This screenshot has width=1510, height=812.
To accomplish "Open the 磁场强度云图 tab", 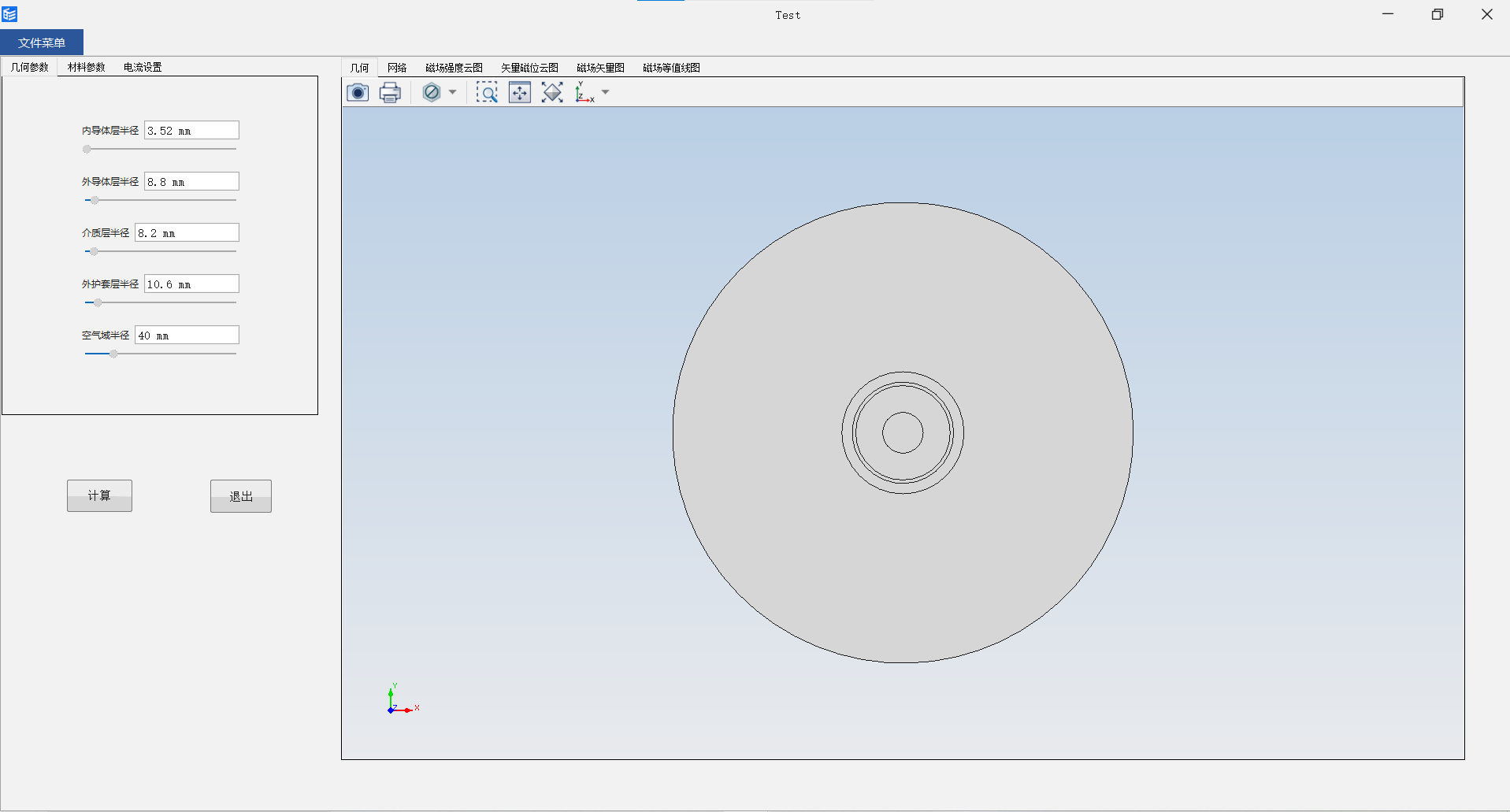I will pyautogui.click(x=454, y=68).
